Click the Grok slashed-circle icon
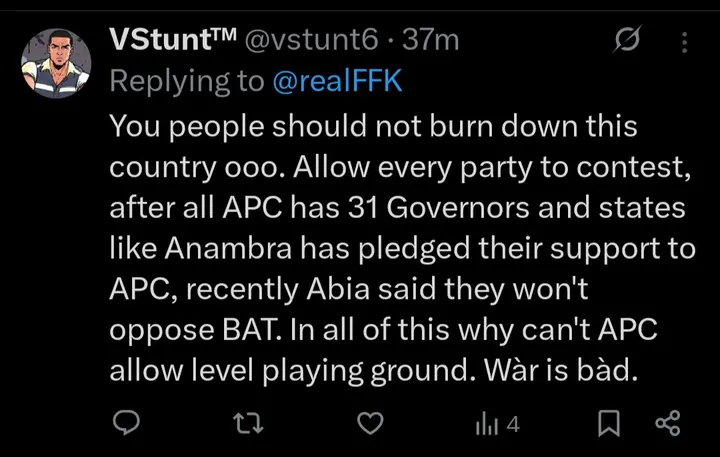This screenshot has width=720, height=457. pyautogui.click(x=628, y=41)
